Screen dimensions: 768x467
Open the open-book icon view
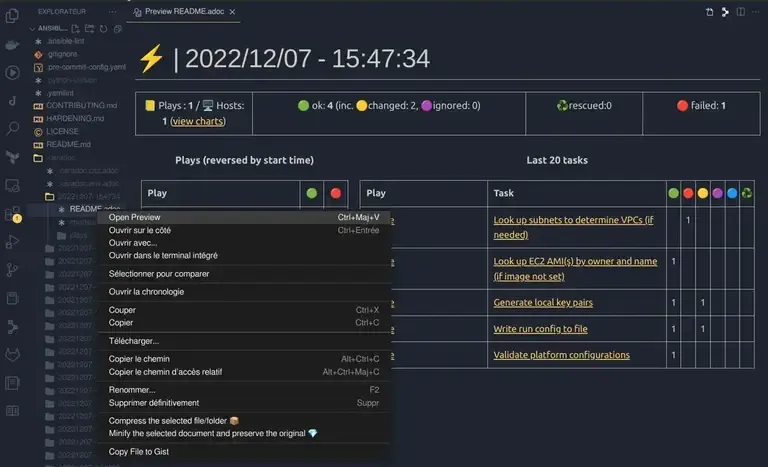[x=12, y=411]
